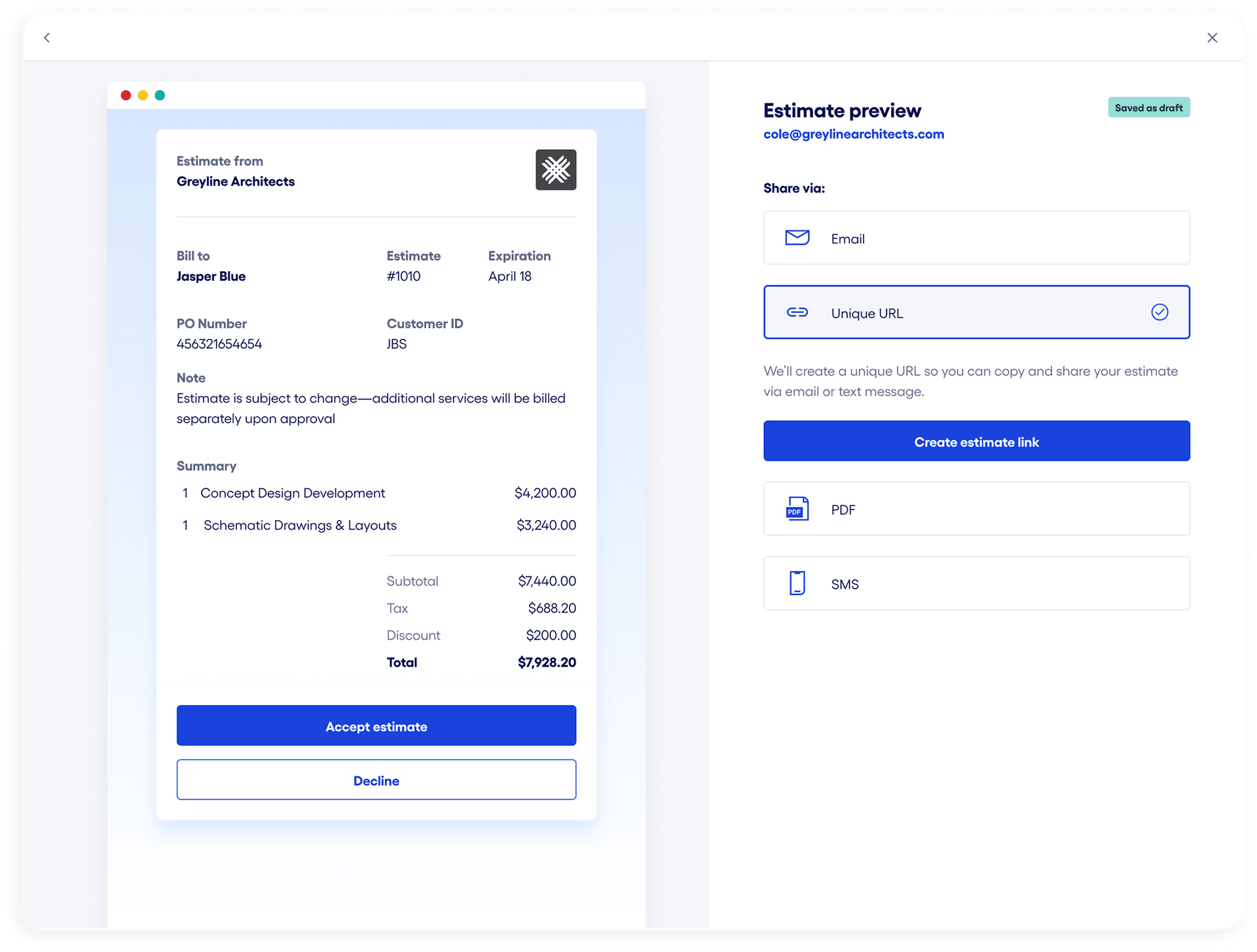
Task: Click the Saved as draft badge
Action: tap(1148, 108)
